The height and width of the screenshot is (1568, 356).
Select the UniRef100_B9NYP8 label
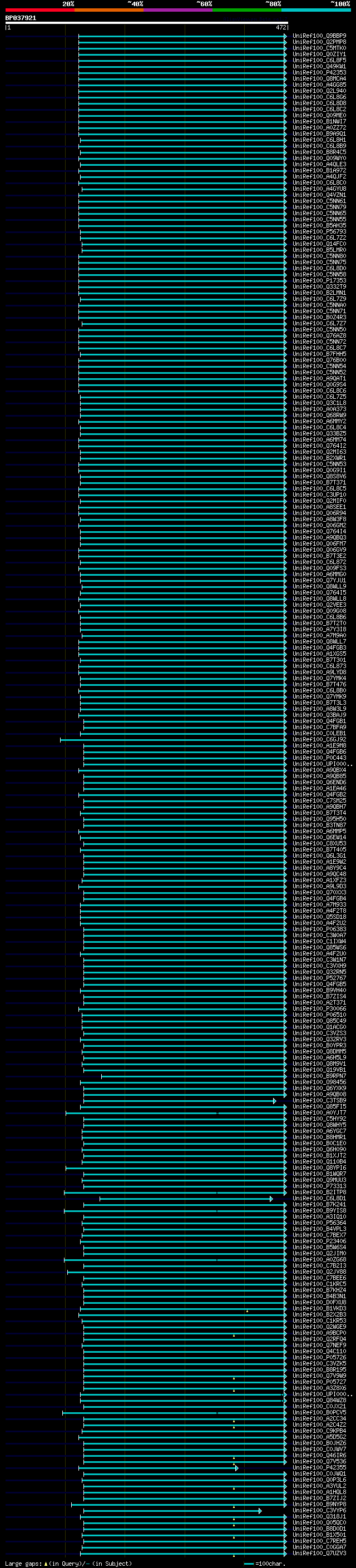[x=319, y=1505]
